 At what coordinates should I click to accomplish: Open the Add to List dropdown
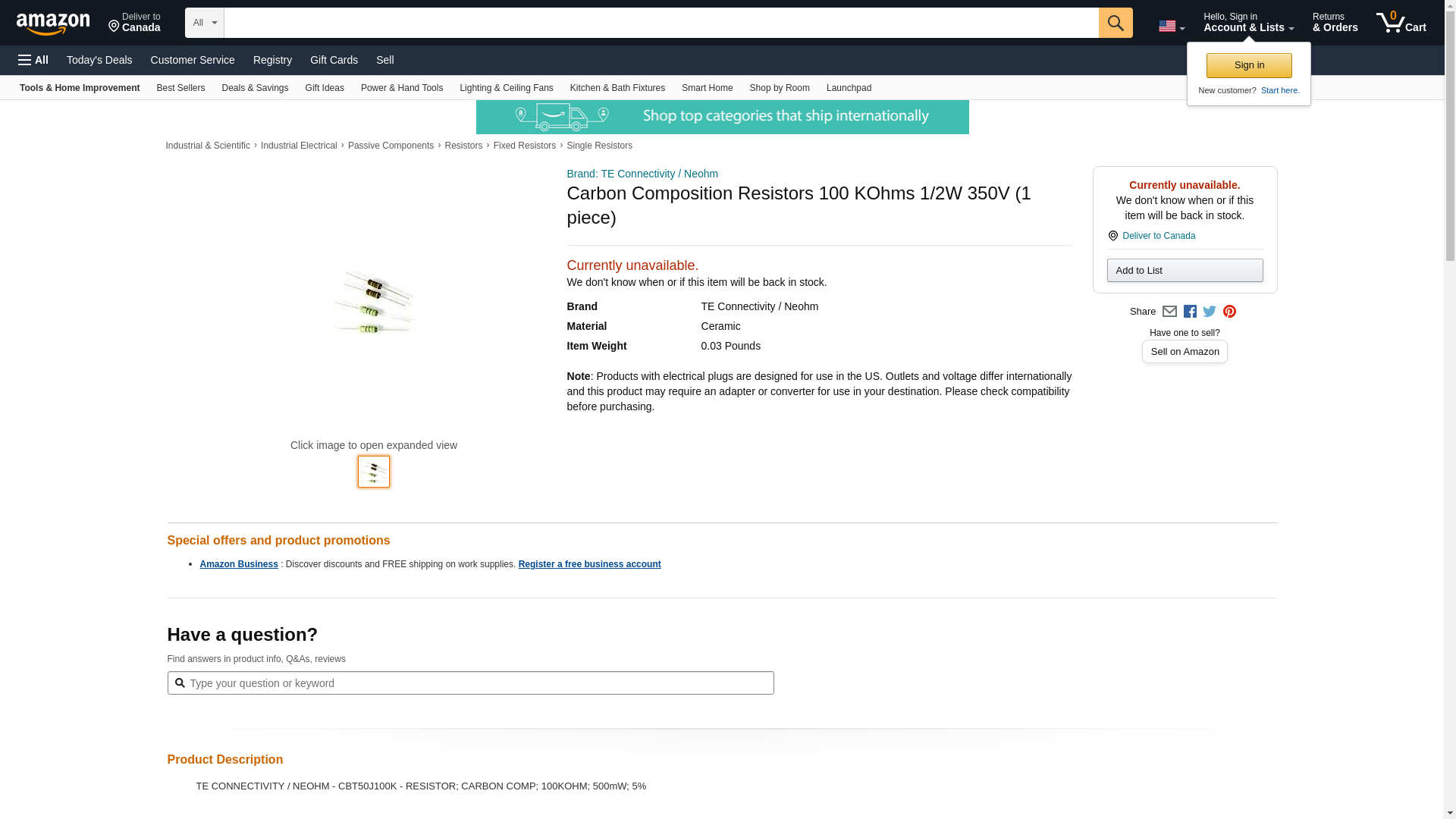click(x=1184, y=271)
